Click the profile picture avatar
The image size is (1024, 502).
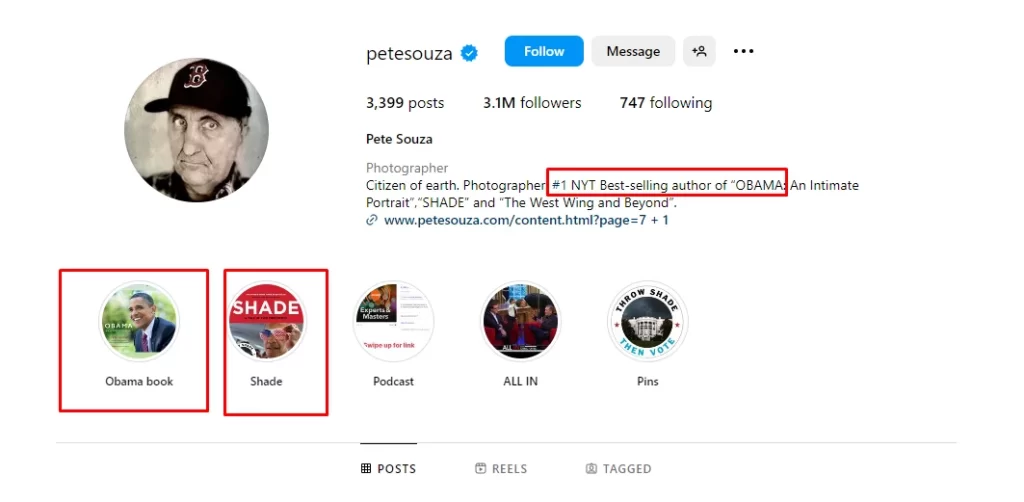tap(196, 130)
